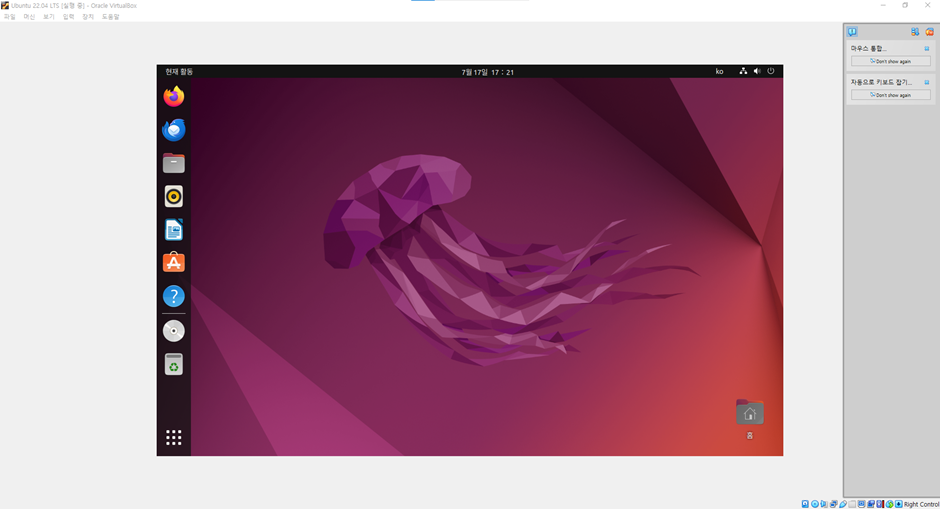Click 현재 활동 activities button

click(x=179, y=71)
